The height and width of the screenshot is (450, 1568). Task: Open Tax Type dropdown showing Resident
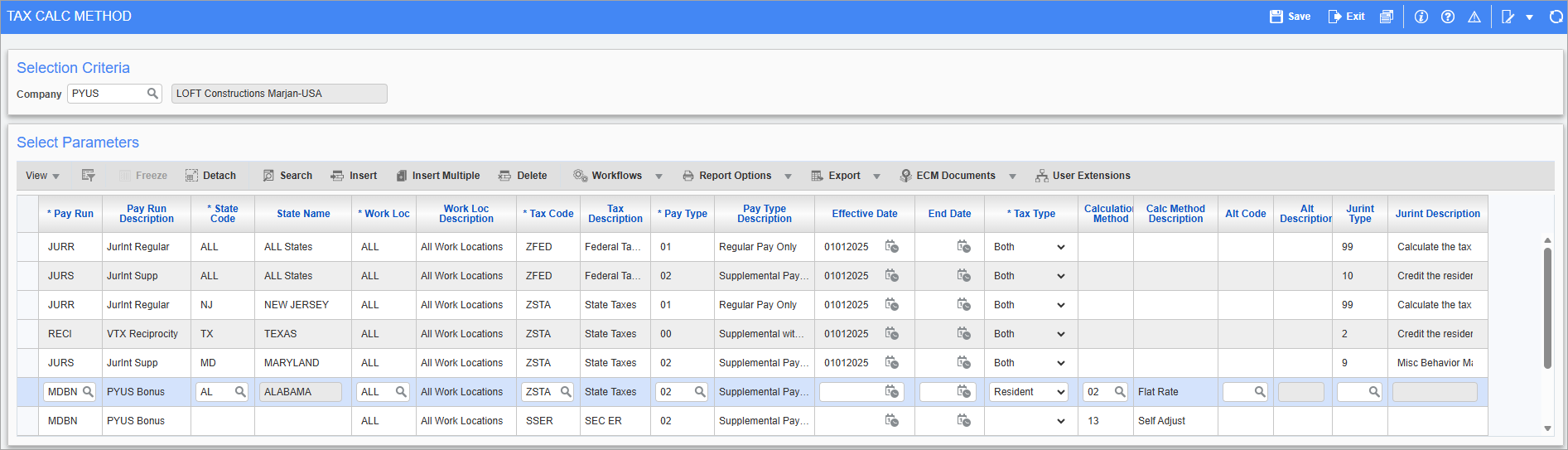coord(1028,392)
